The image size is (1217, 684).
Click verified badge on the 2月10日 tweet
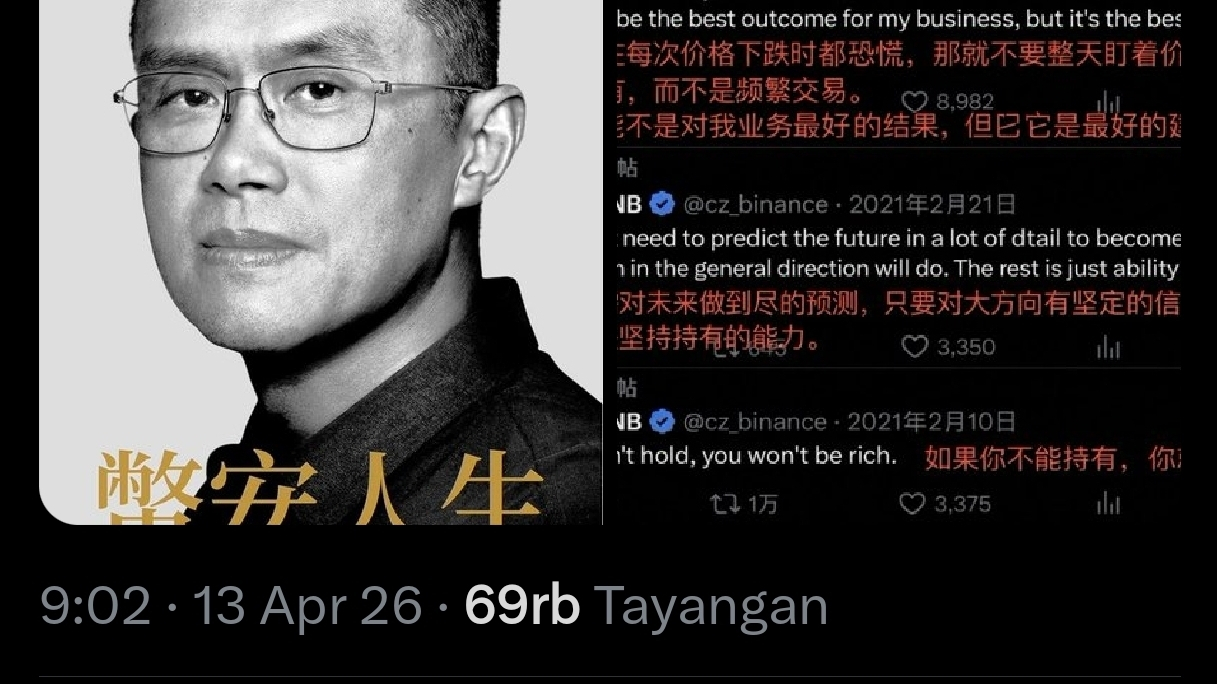pos(662,421)
